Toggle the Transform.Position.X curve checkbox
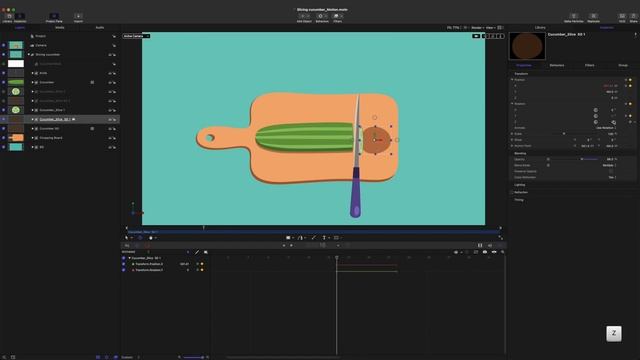 [x=124, y=264]
